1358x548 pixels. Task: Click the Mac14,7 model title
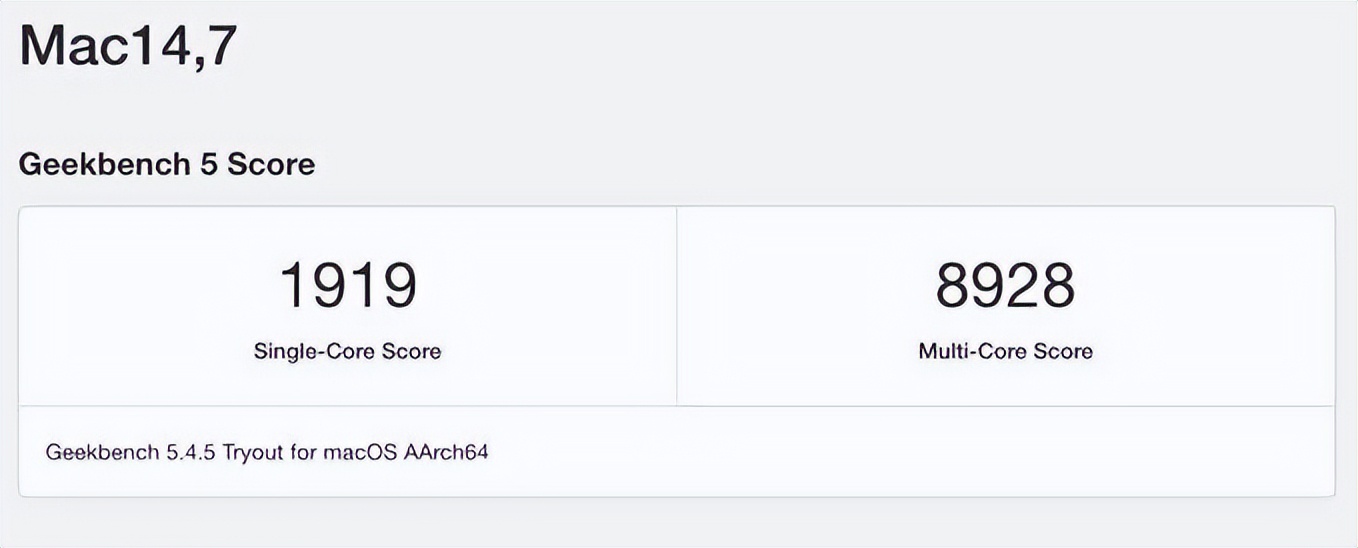128,48
